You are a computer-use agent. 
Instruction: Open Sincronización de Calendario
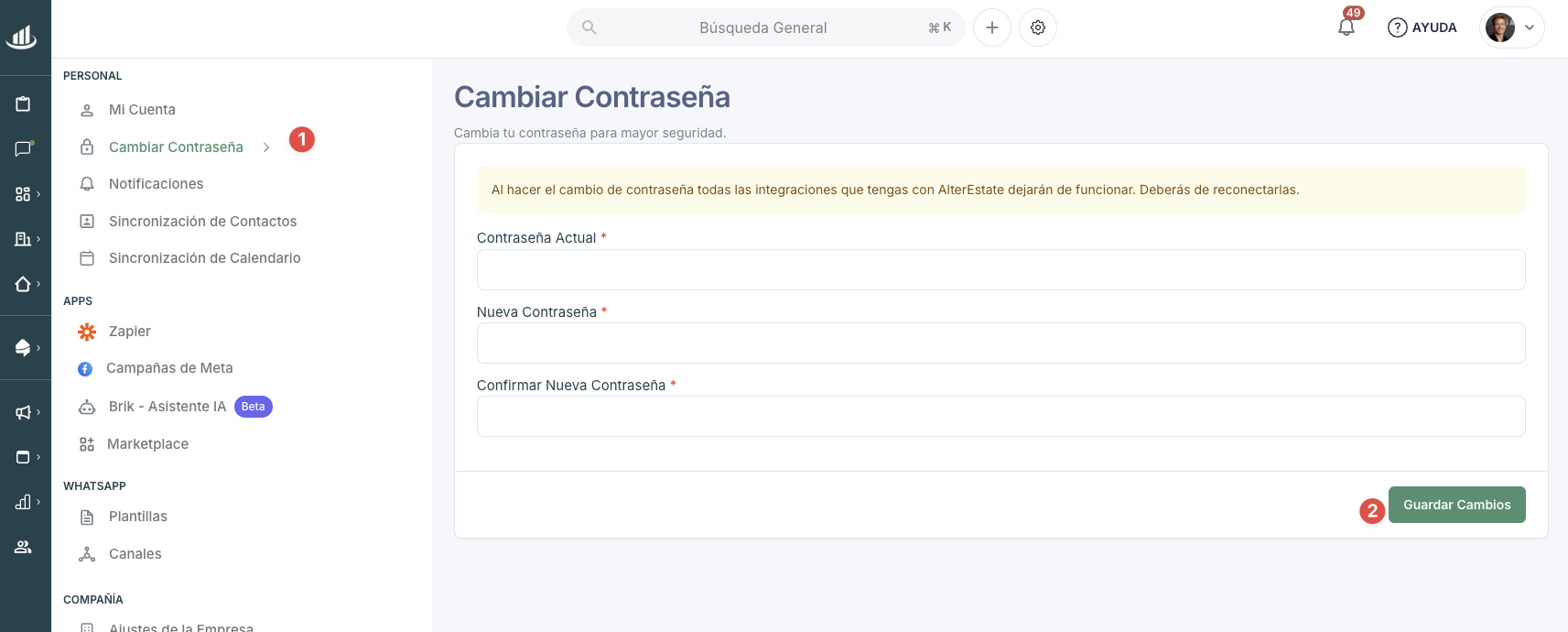pyautogui.click(x=204, y=258)
